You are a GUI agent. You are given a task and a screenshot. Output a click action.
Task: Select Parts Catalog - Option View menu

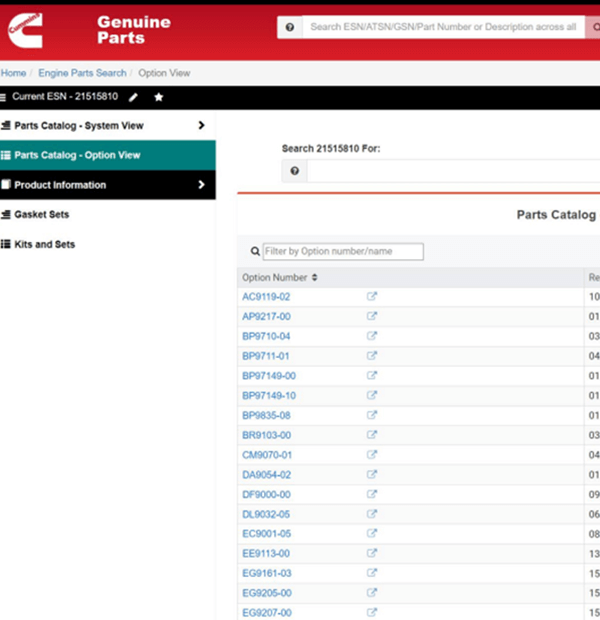tap(108, 155)
